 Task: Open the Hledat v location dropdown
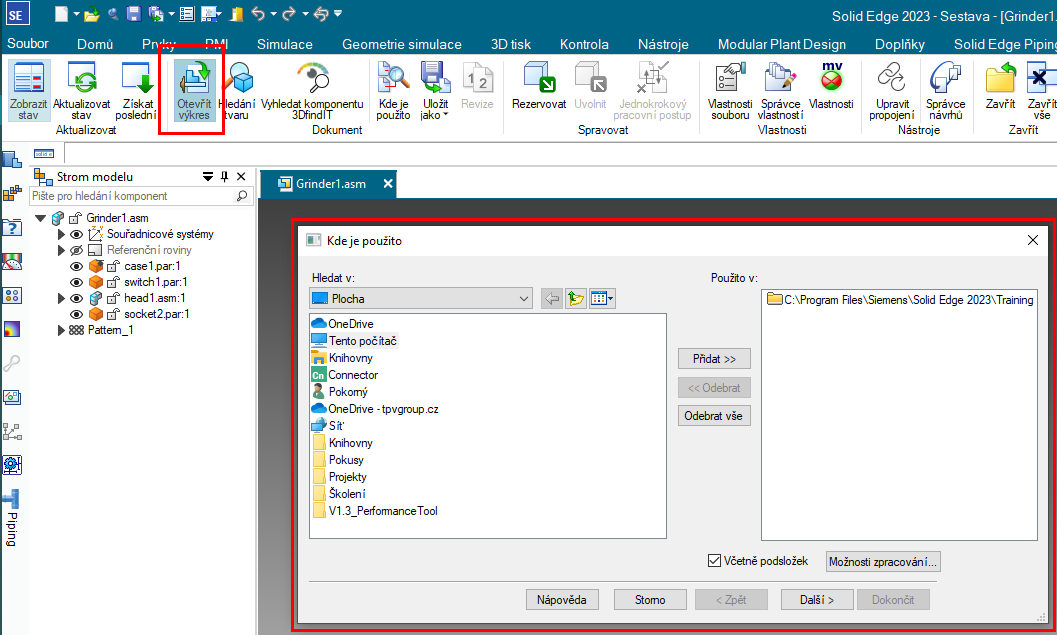click(524, 299)
